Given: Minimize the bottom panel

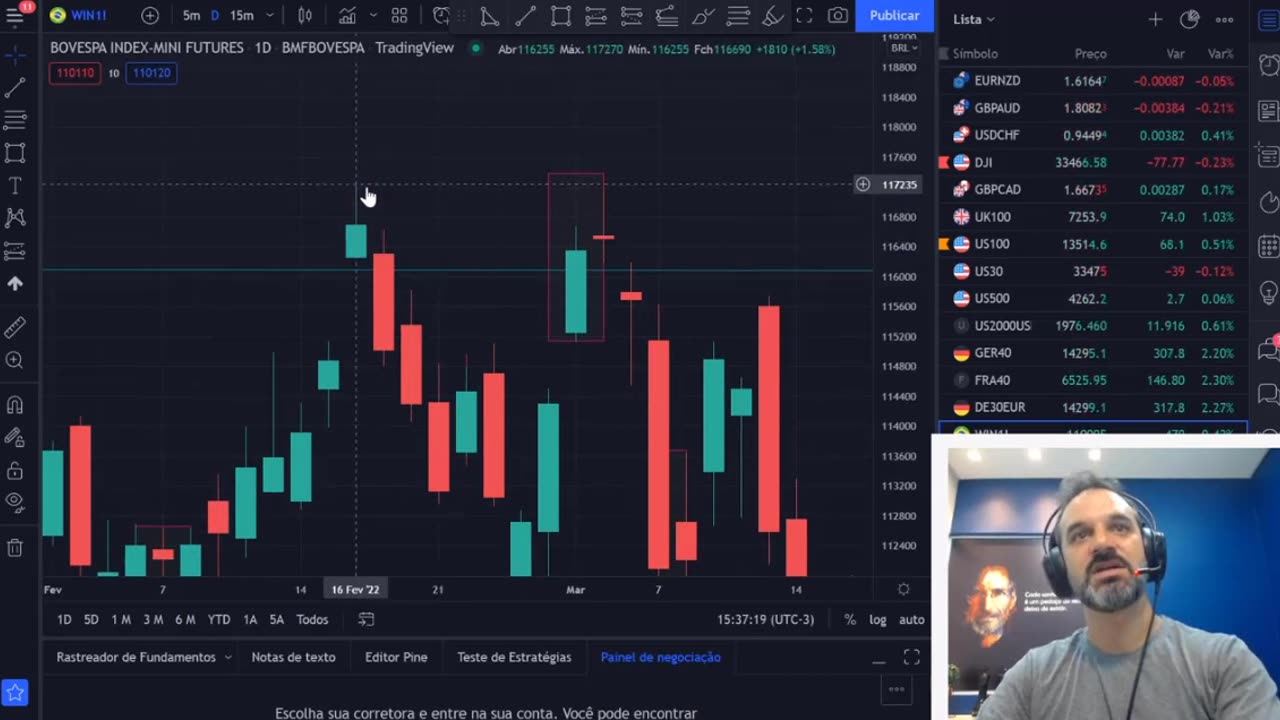Looking at the screenshot, I should click(x=878, y=660).
